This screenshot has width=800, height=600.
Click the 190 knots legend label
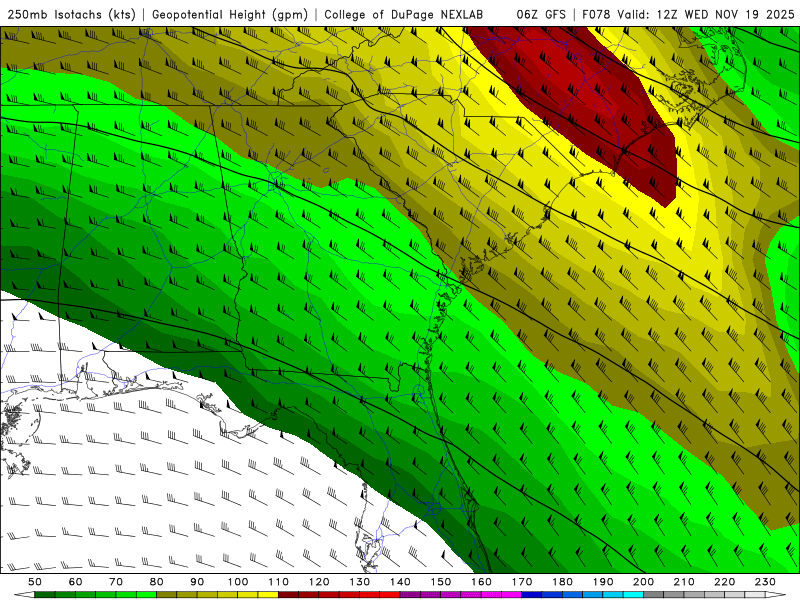603,582
